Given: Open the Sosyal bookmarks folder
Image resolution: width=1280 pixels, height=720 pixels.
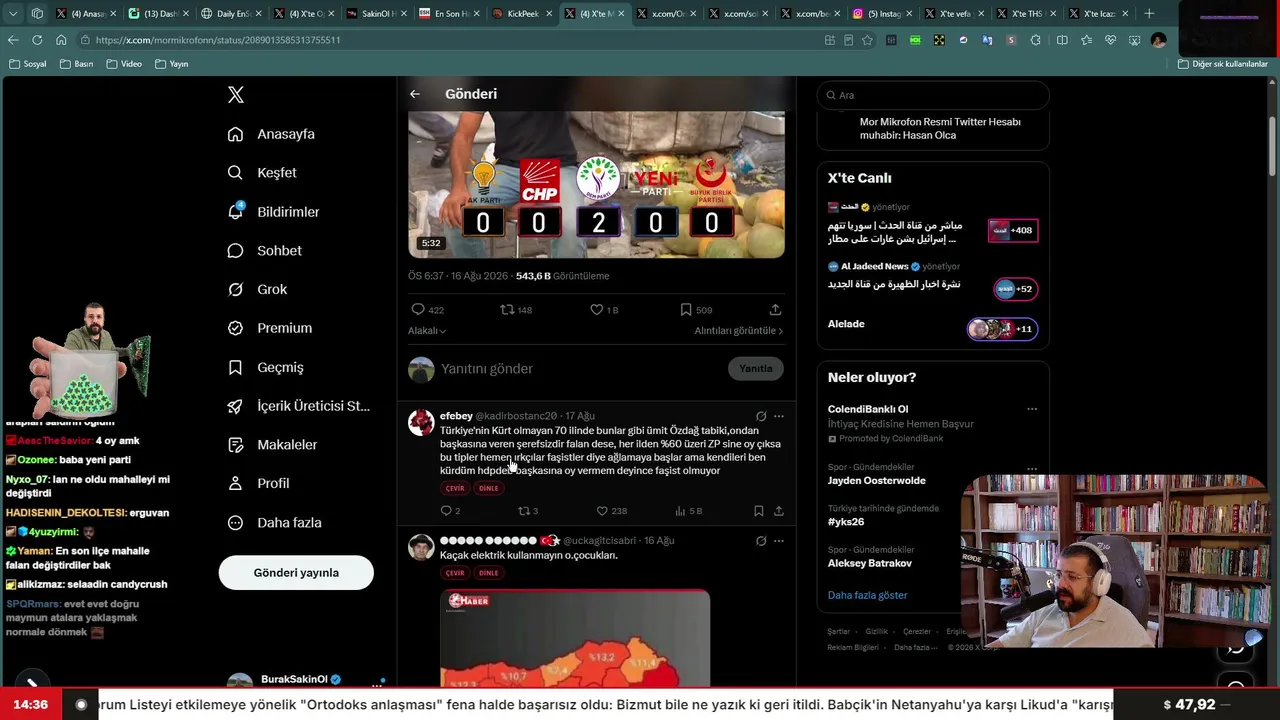Looking at the screenshot, I should (27, 64).
